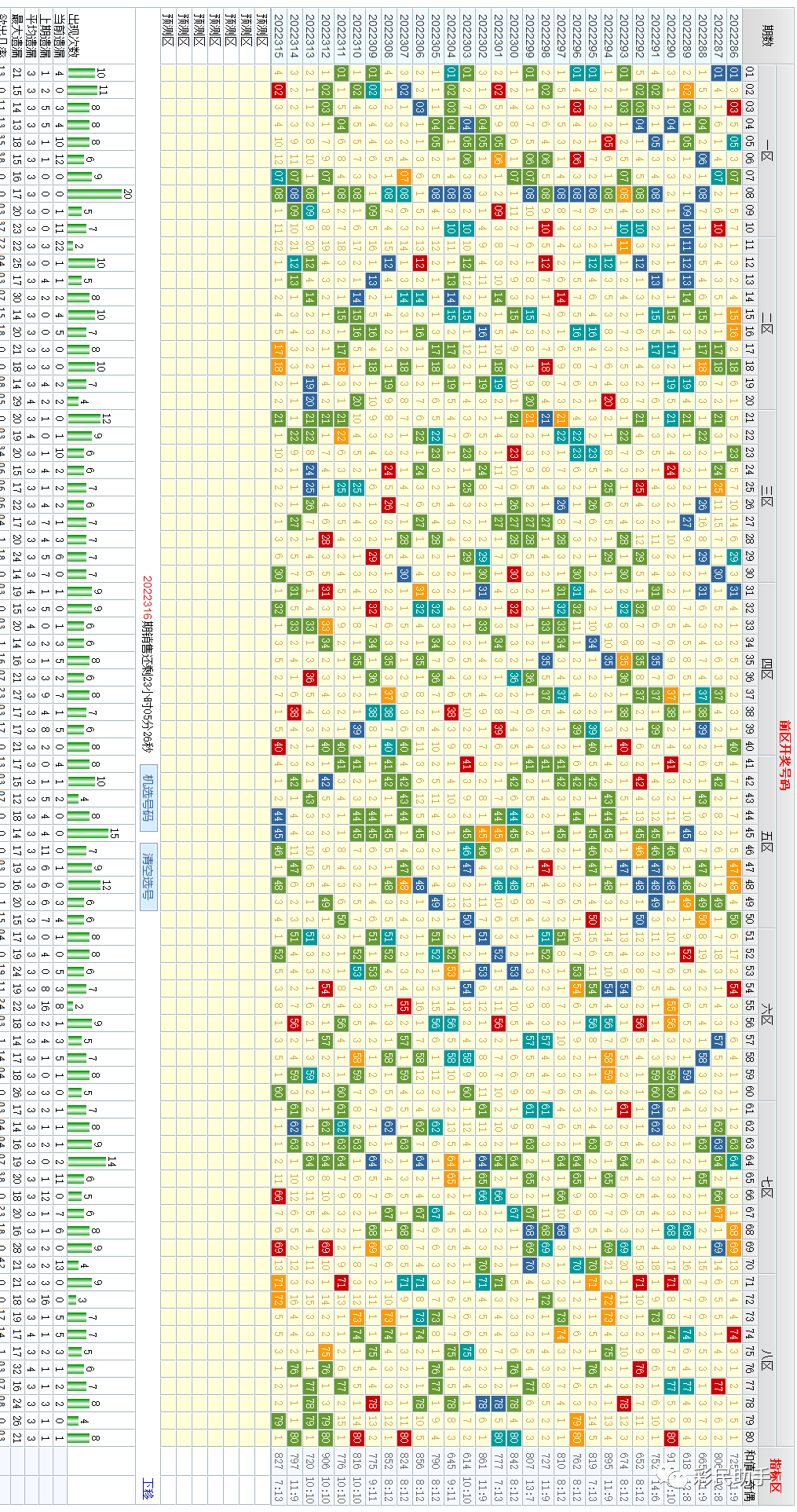Click the 前区开奖号码 red heading
Image resolution: width=797 pixels, height=1512 pixels.
click(x=783, y=755)
